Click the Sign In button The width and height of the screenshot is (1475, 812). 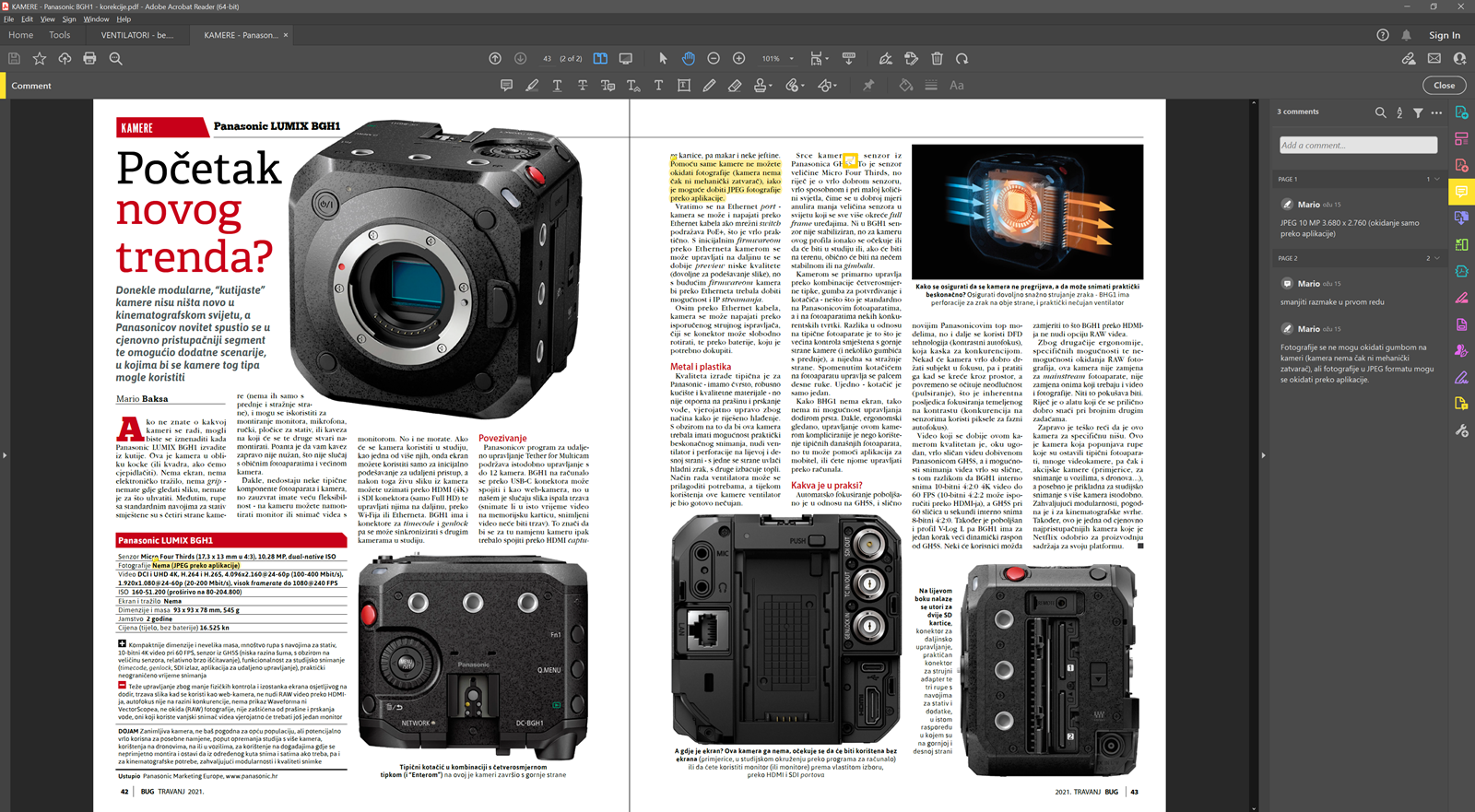click(1445, 35)
